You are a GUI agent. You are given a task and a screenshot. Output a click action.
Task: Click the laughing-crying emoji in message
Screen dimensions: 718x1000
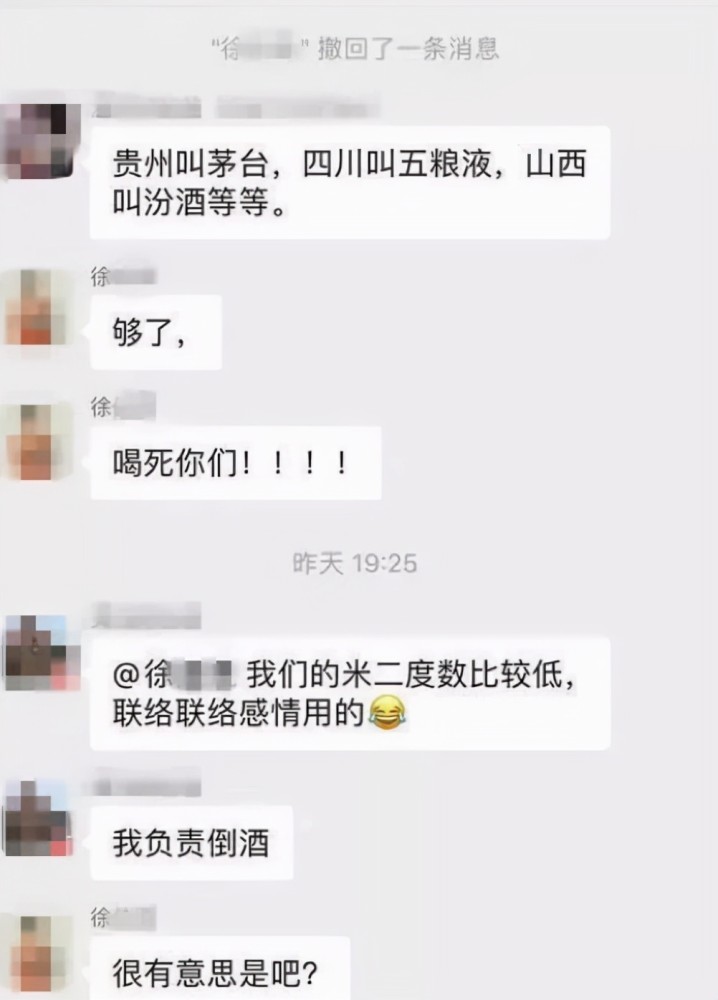tap(387, 714)
